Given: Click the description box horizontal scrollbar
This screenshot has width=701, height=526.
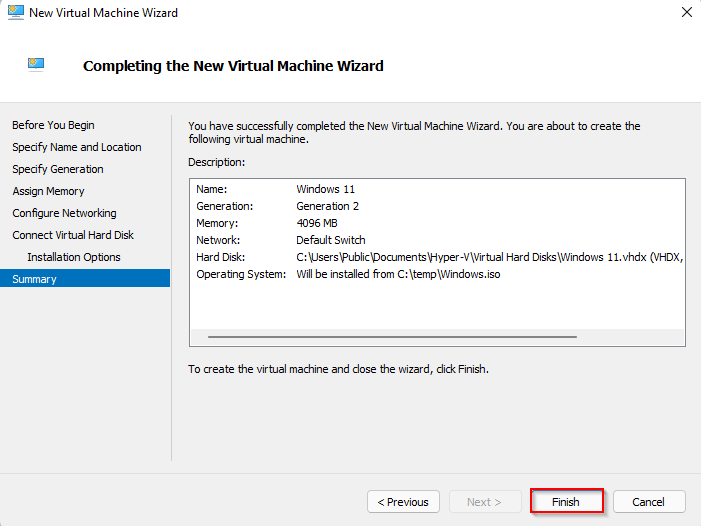Looking at the screenshot, I should point(392,337).
